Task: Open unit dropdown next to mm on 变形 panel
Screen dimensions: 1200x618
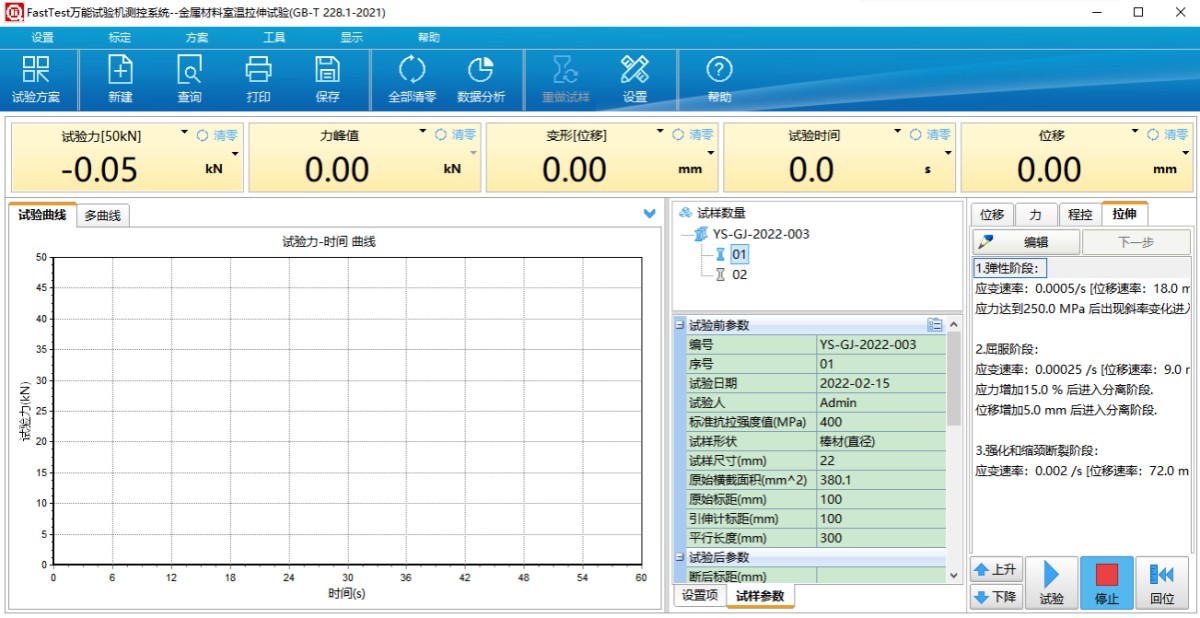Action: point(711,154)
